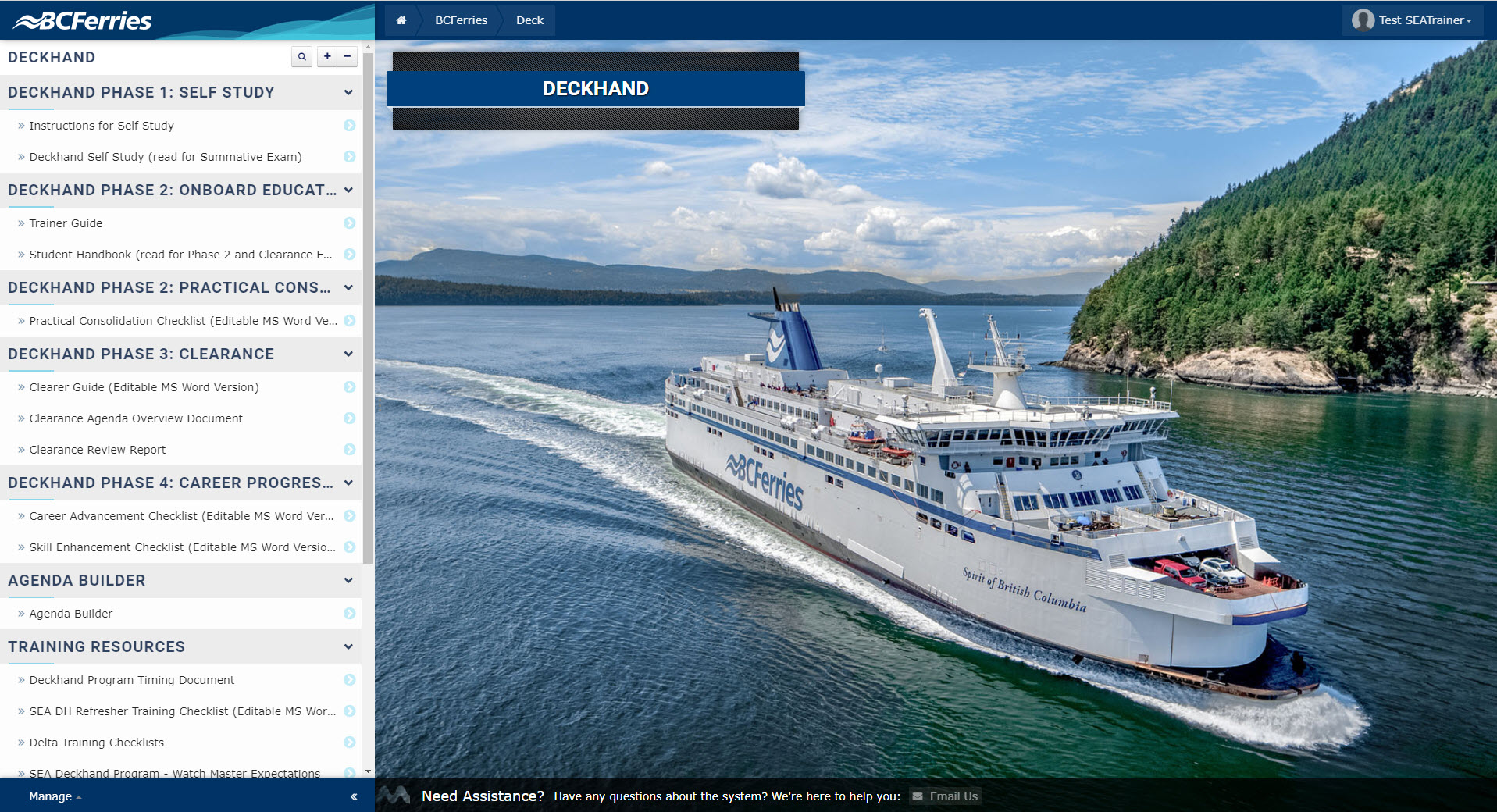Open the Manage menu
The height and width of the screenshot is (812, 1497).
point(55,796)
